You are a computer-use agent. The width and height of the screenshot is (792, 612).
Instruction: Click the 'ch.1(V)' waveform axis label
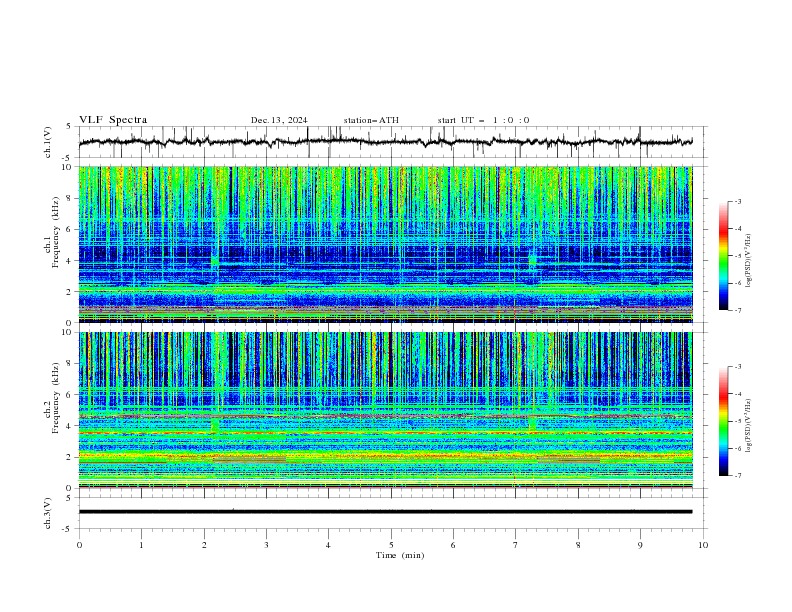(x=48, y=142)
